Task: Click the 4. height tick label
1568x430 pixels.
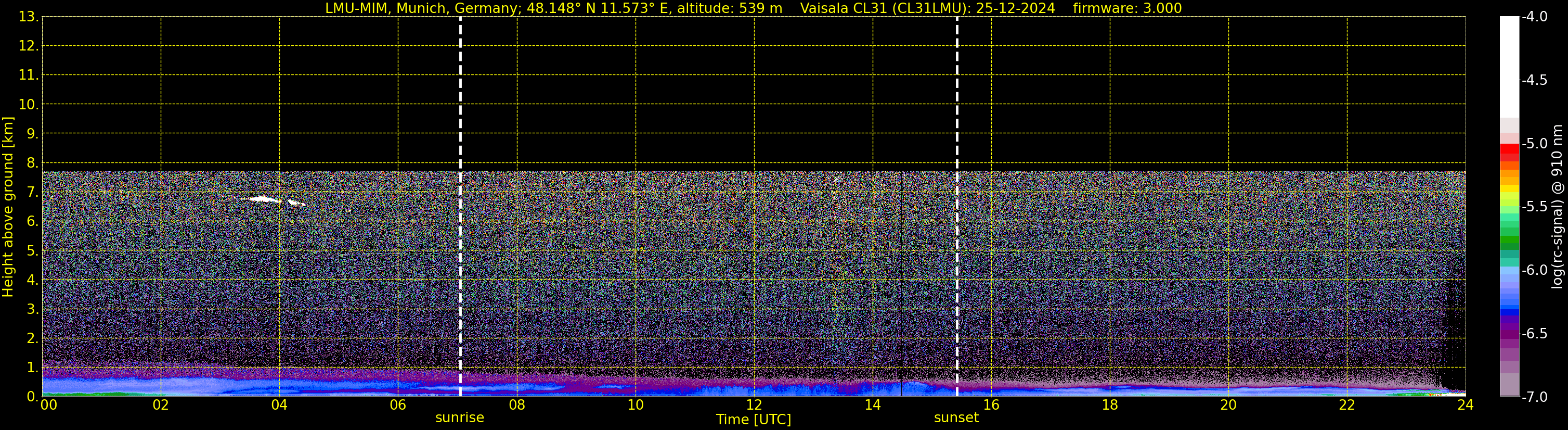Action: pos(32,280)
